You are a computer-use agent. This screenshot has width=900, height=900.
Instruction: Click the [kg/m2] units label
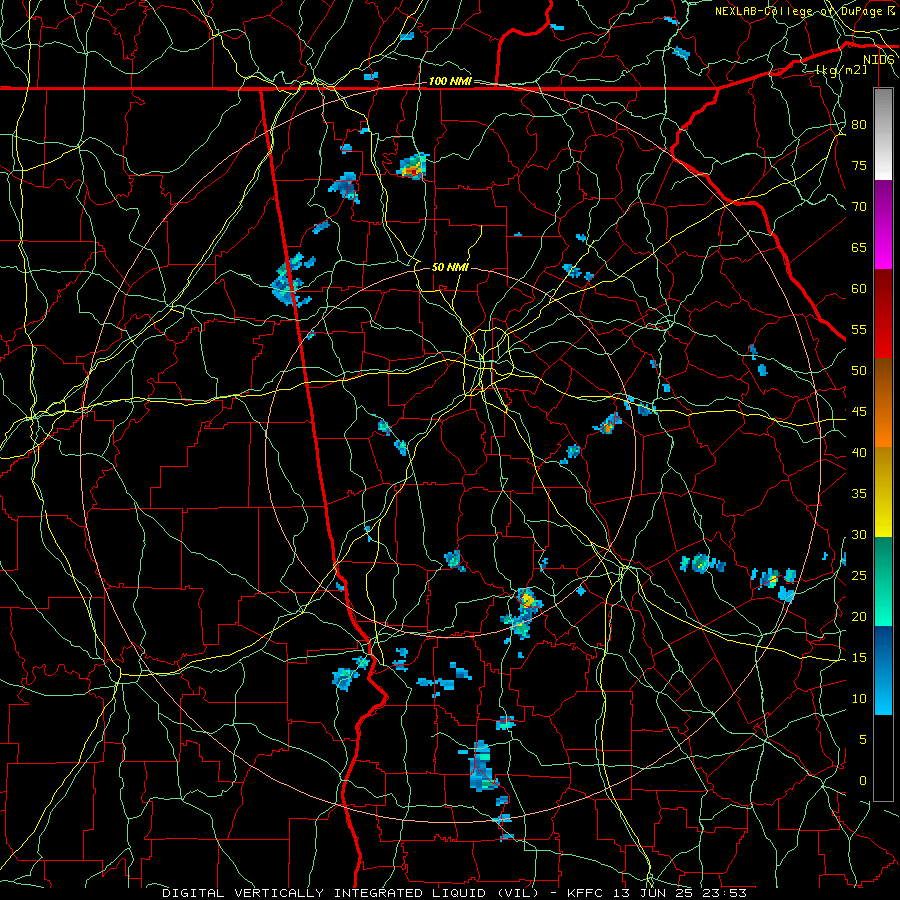(842, 70)
